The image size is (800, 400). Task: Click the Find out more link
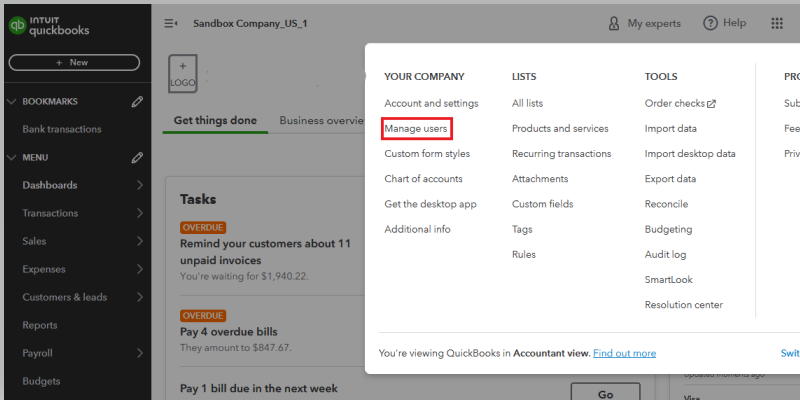[x=624, y=353]
